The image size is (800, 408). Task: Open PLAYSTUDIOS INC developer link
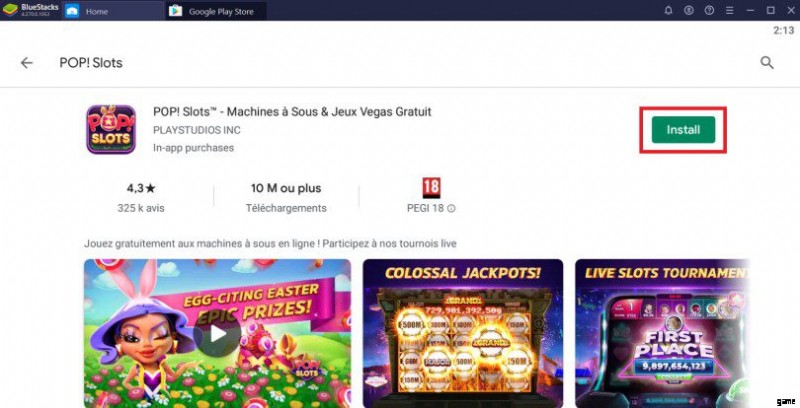coord(196,130)
